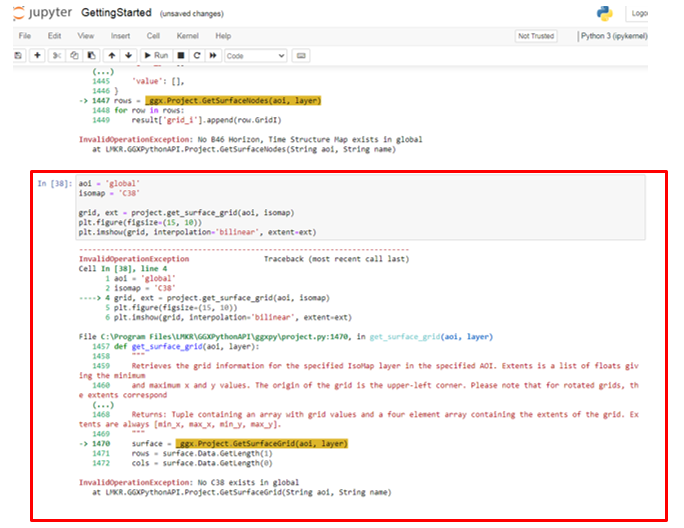
Task: Restart the kernel
Action: tap(197, 55)
